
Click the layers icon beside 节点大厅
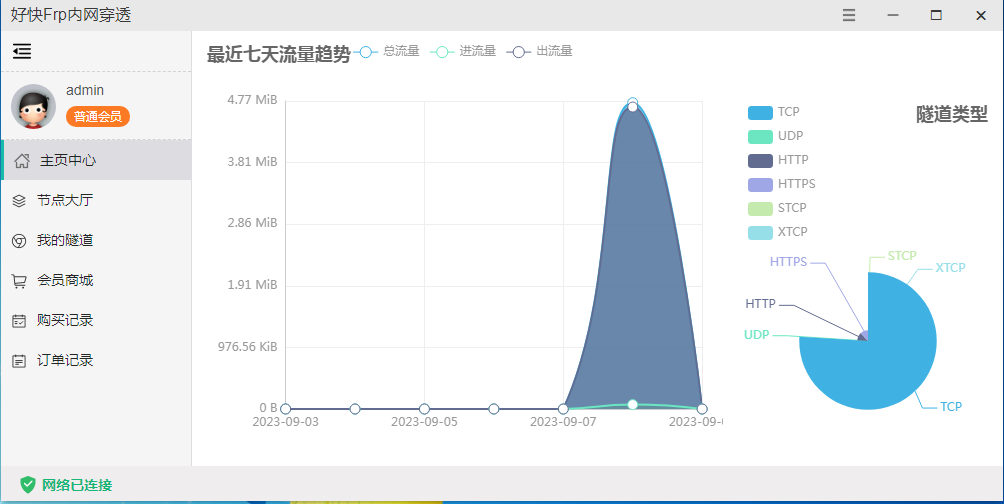click(19, 201)
